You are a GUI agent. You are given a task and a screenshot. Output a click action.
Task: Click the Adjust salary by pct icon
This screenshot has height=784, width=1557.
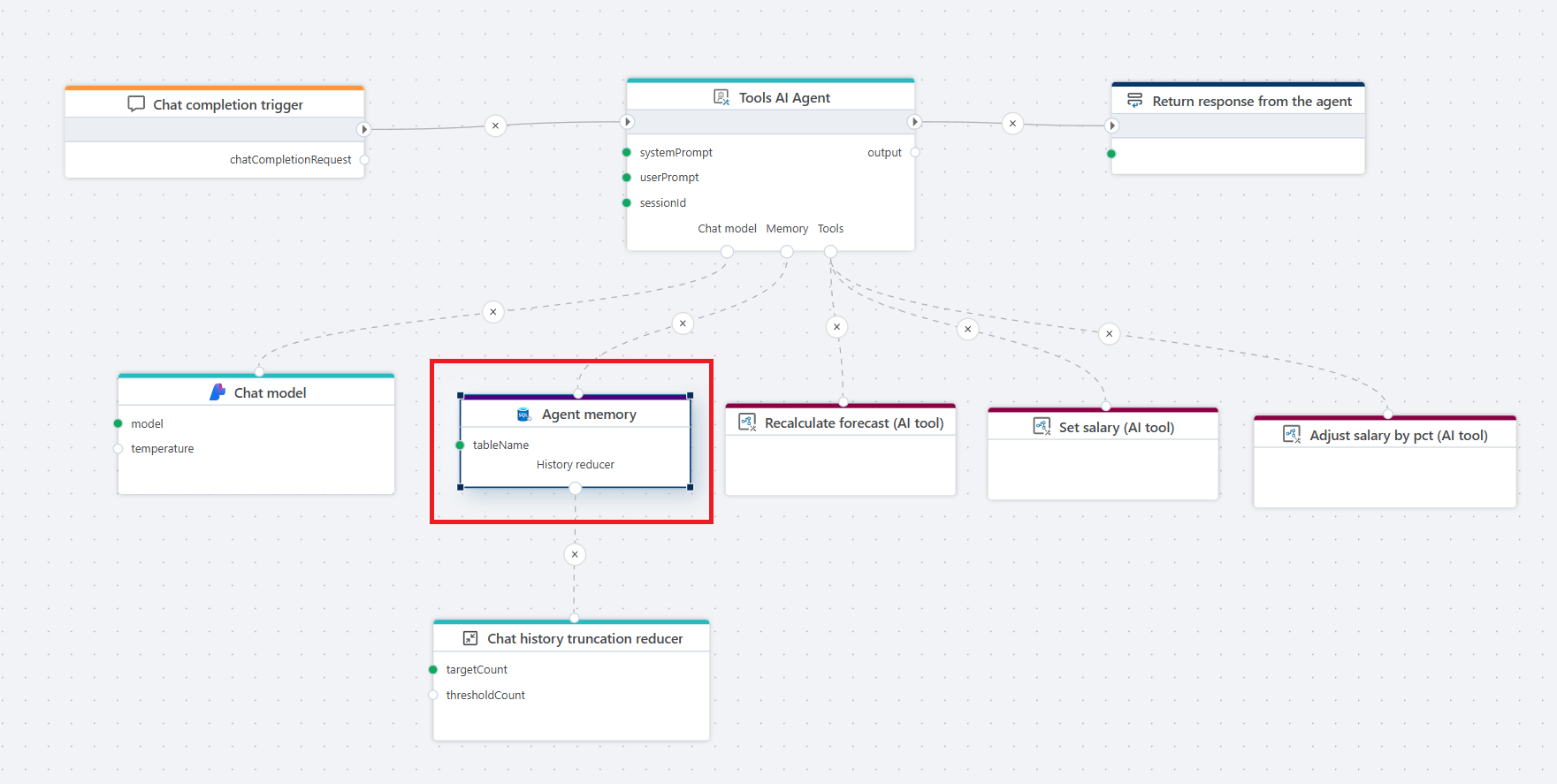pos(1292,435)
